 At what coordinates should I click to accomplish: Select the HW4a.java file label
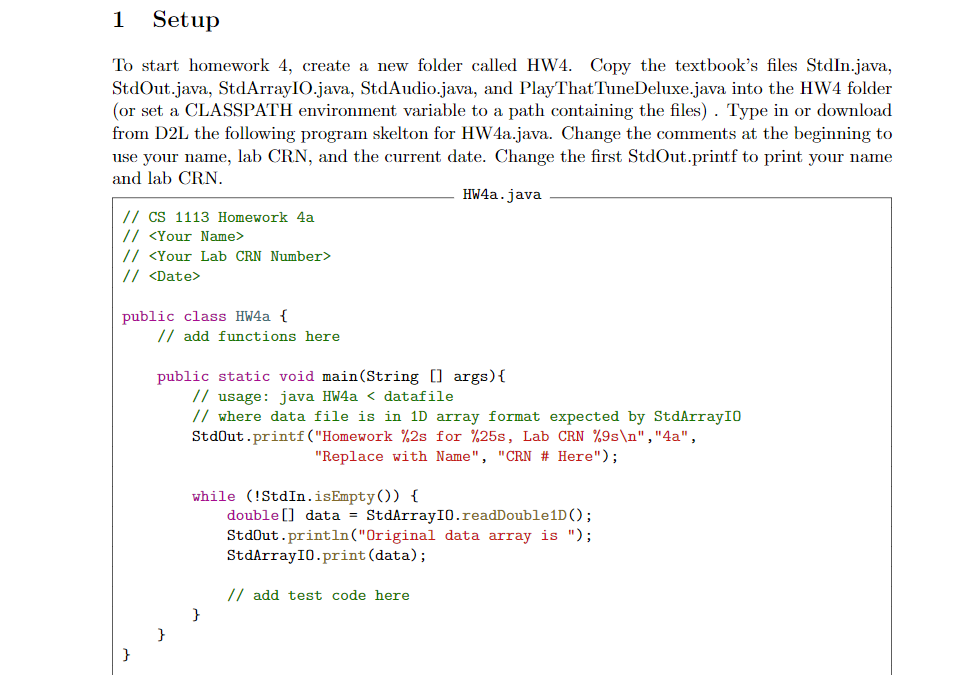tap(500, 195)
